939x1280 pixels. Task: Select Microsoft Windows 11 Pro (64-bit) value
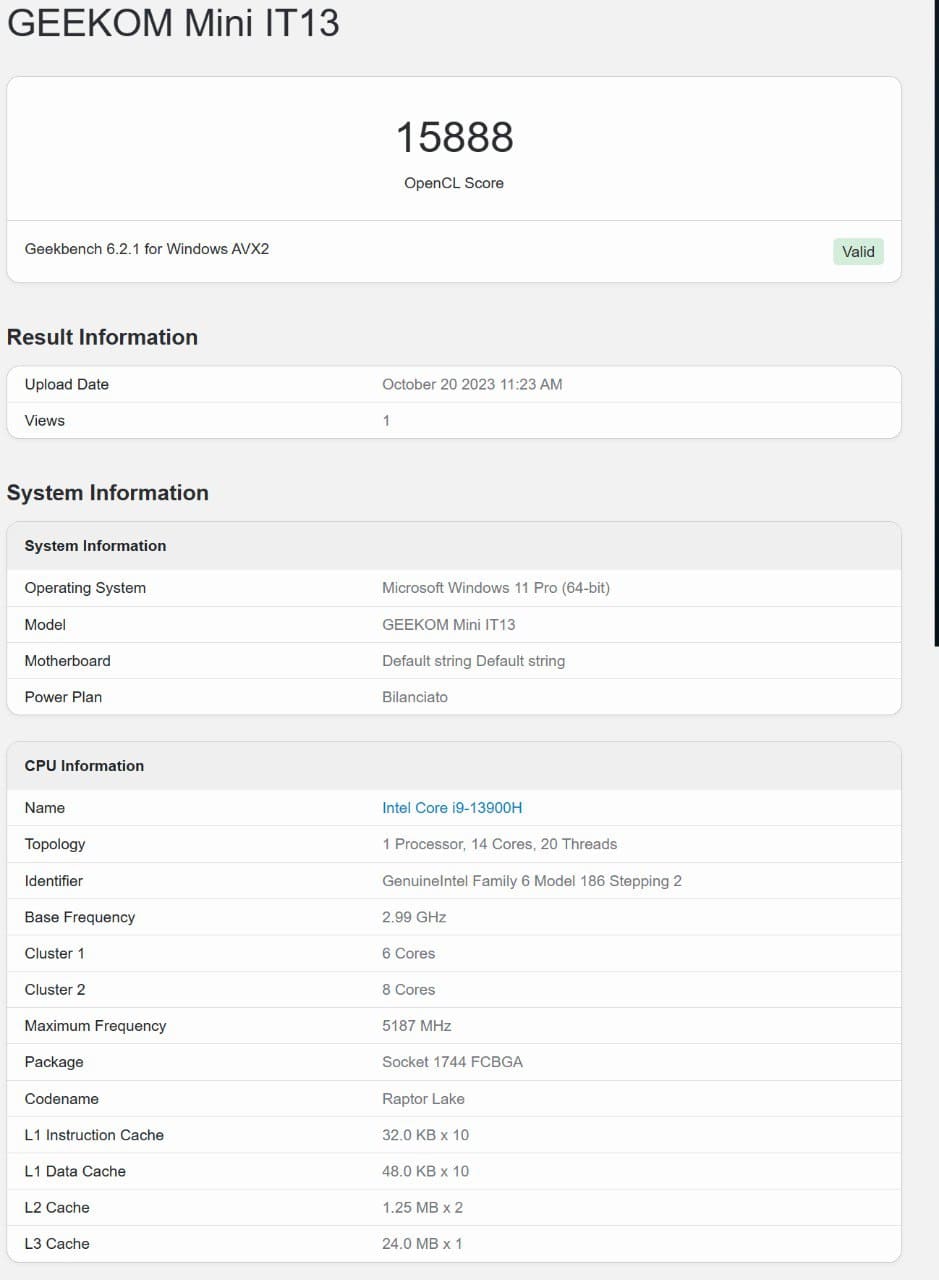click(496, 588)
